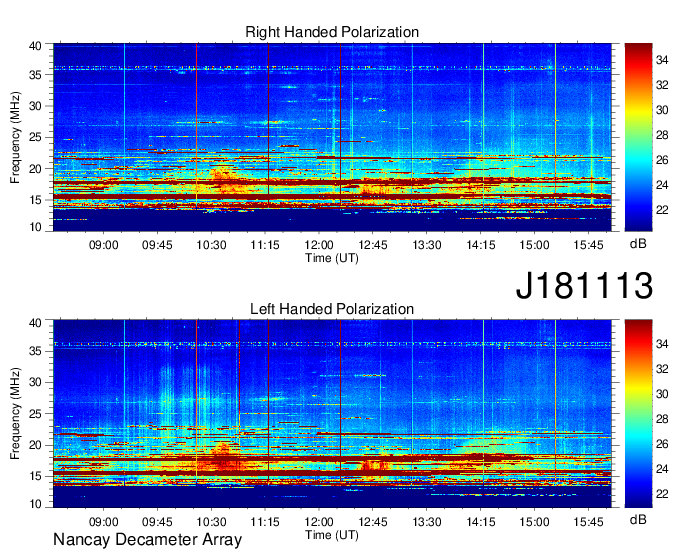Click the "Nancay Decameter Array" caption
680x552 pixels.
coord(147,540)
